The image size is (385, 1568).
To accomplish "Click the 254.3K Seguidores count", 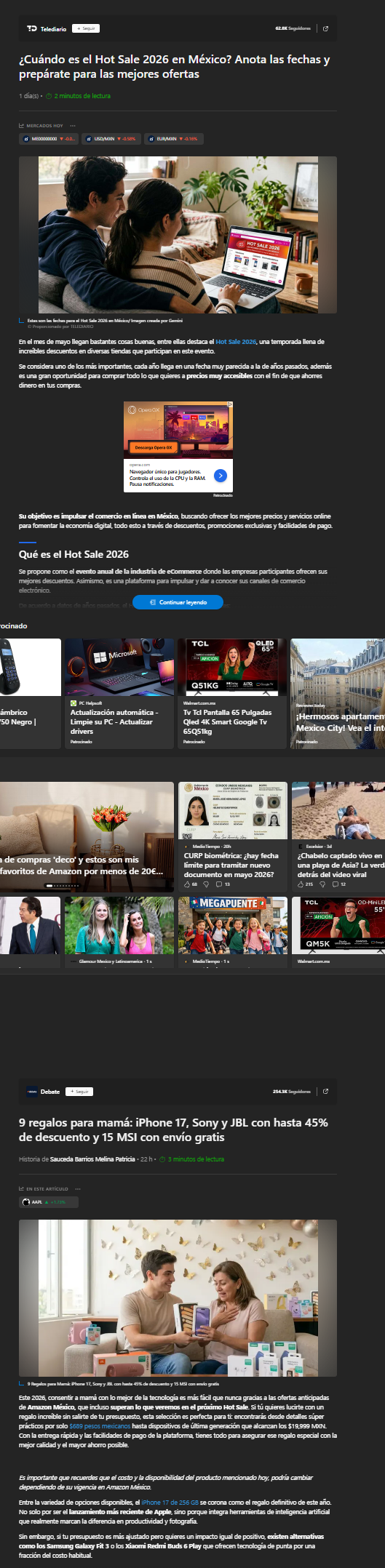I will [x=292, y=1091].
